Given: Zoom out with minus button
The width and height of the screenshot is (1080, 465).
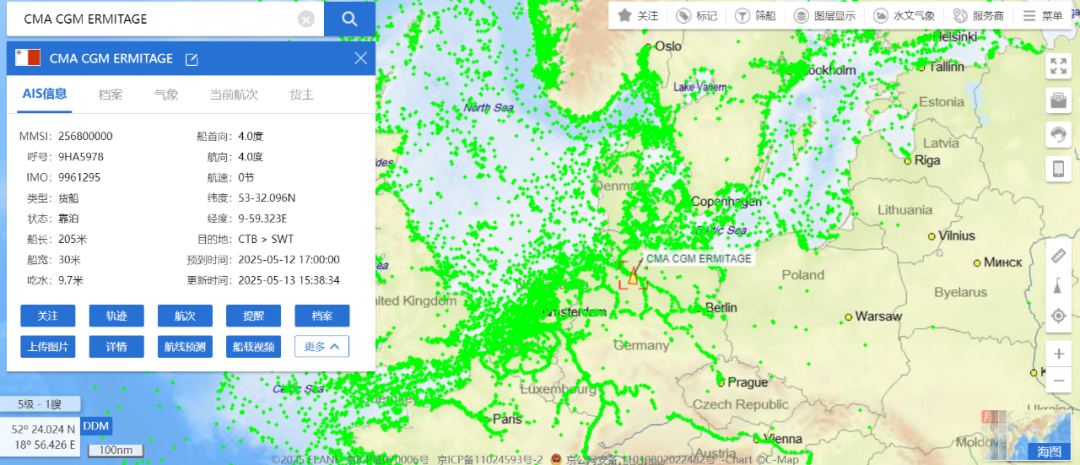Looking at the screenshot, I should pyautogui.click(x=1058, y=380).
